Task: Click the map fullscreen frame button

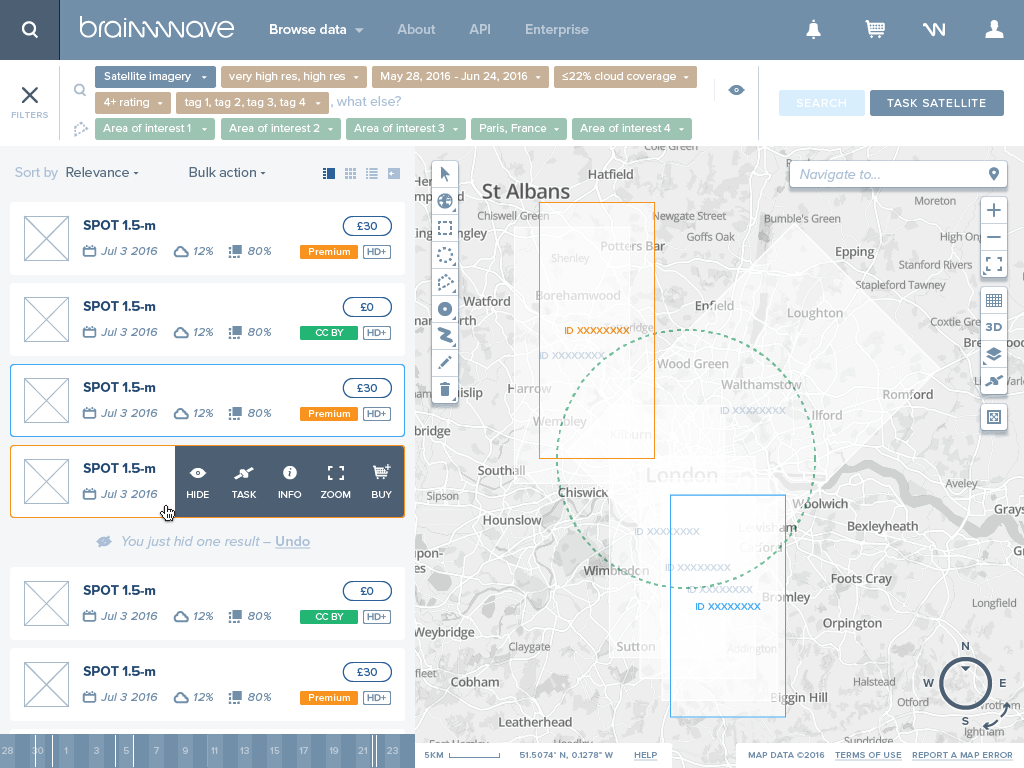Action: click(x=993, y=417)
